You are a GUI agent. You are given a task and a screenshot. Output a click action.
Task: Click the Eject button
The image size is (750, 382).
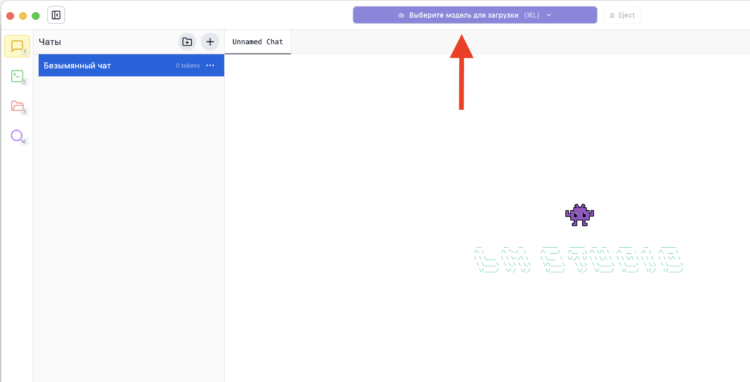[622, 15]
